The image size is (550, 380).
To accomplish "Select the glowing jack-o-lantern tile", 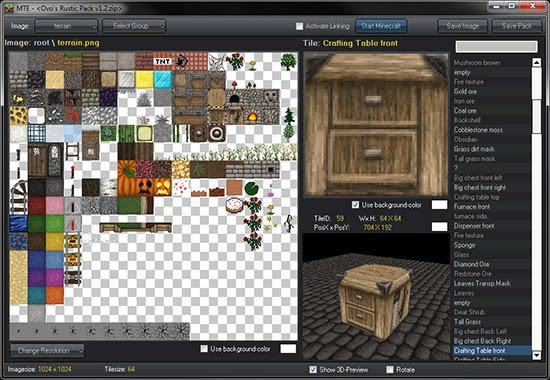I will [162, 187].
